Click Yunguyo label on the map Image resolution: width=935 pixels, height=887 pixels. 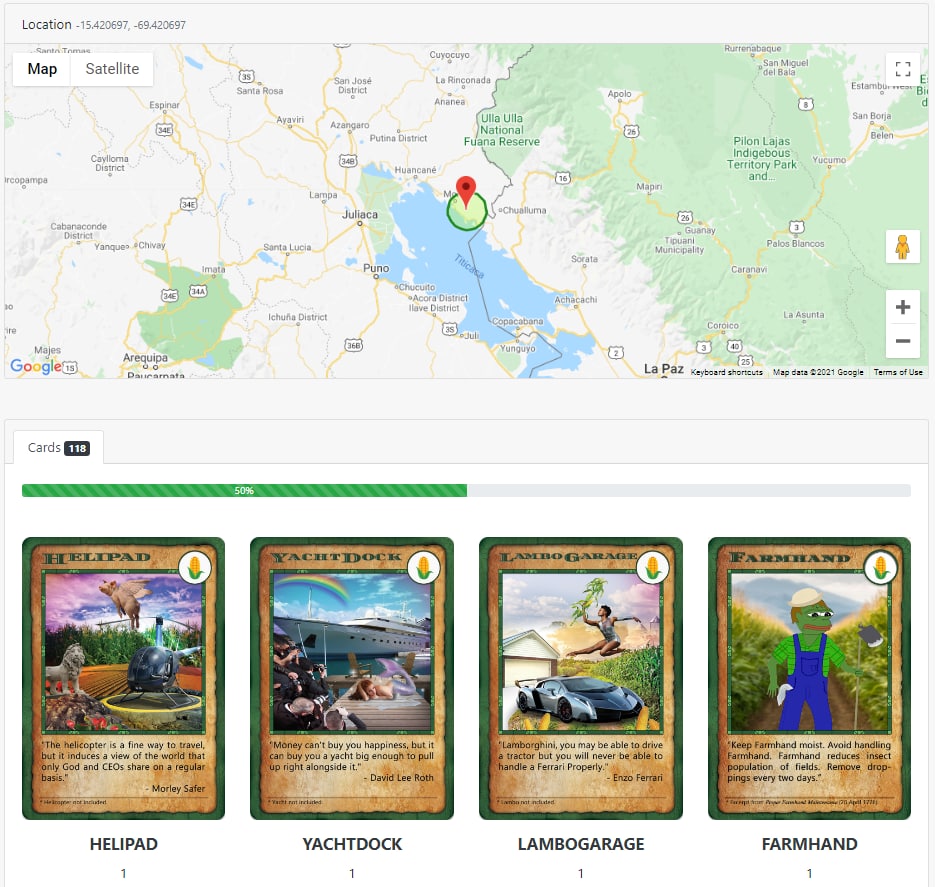coord(518,349)
